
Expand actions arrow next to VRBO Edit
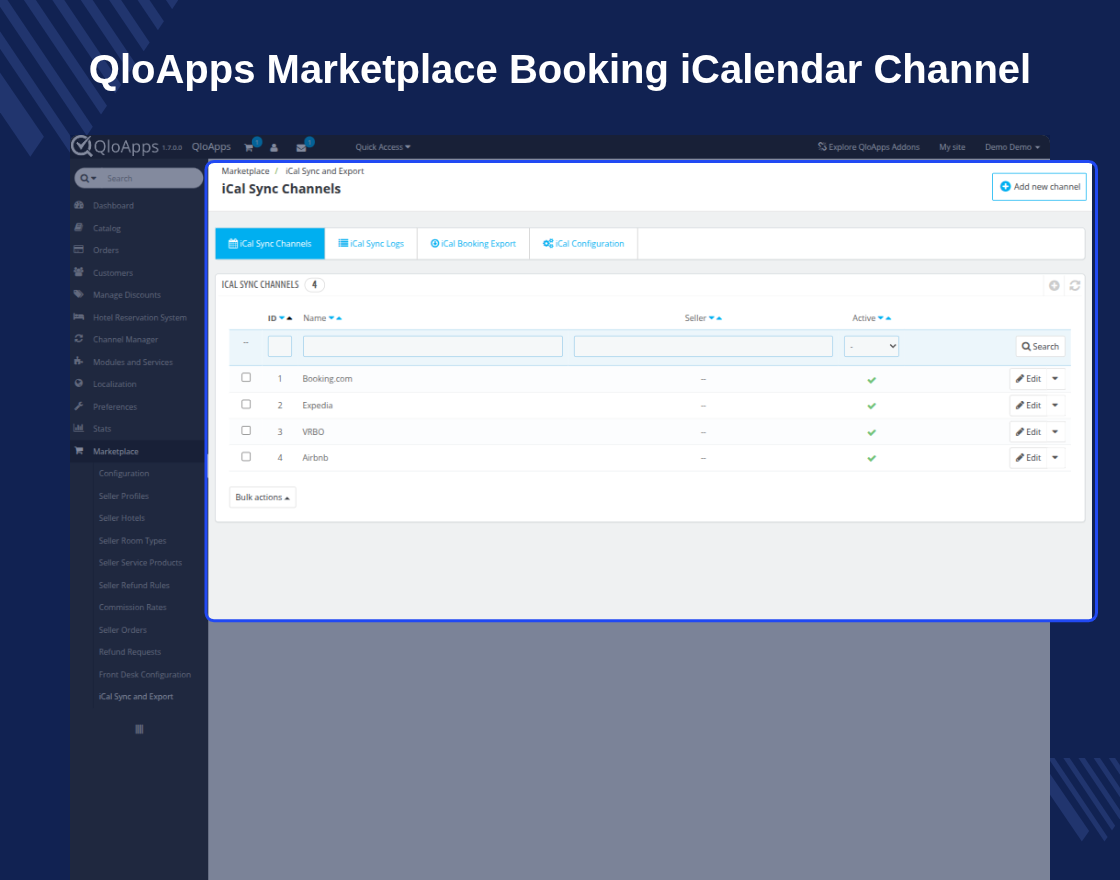tap(1055, 431)
